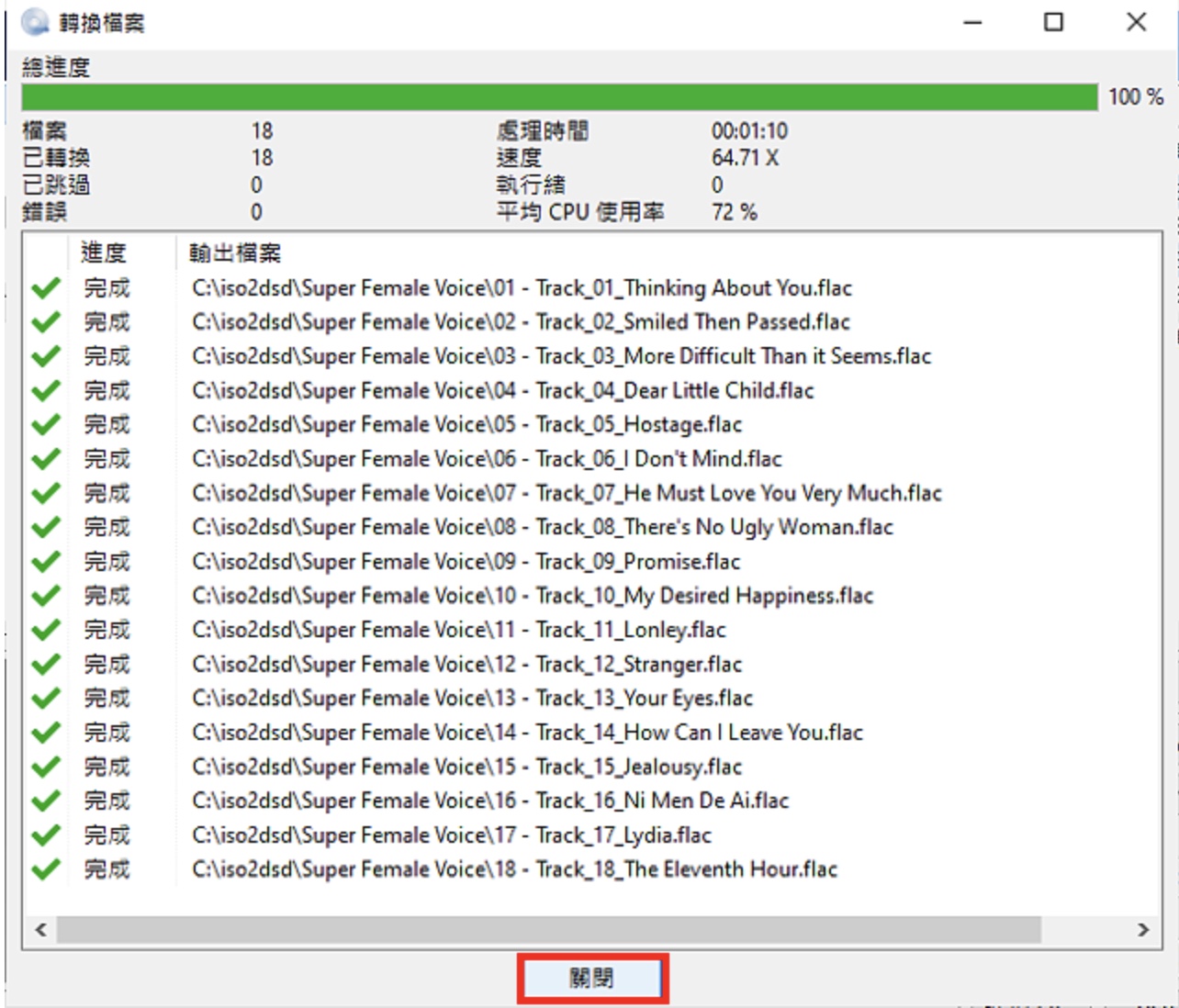Select the 02 - Track_02_Smiled Then Passed.flac path

[x=521, y=322]
